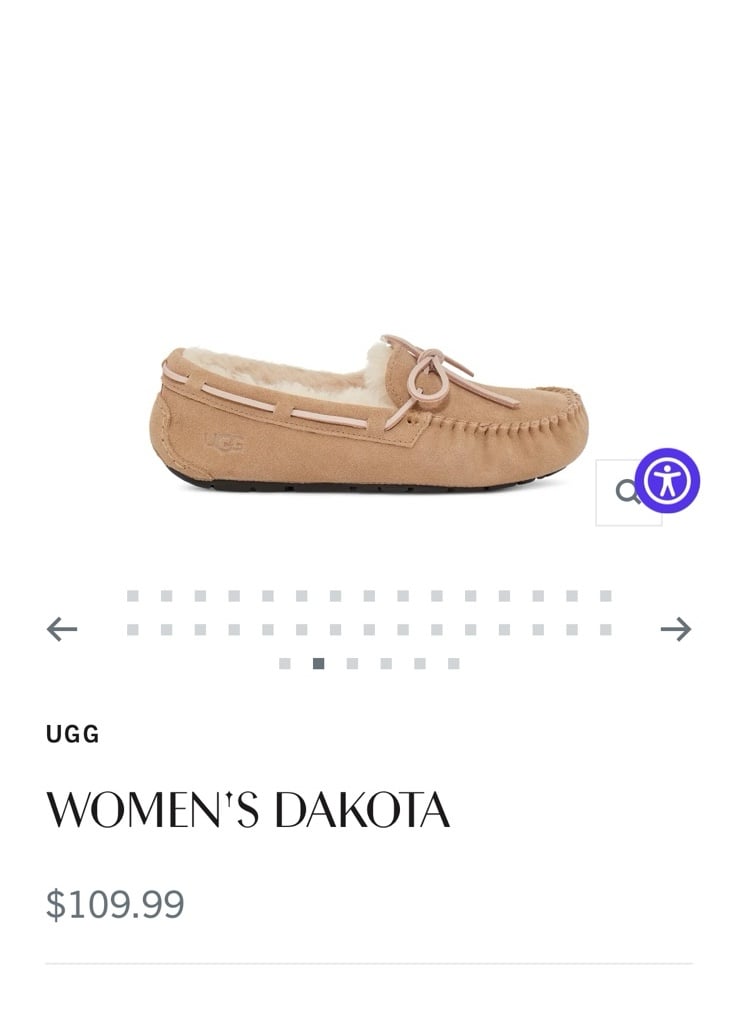This screenshot has height=1017, width=738.
Task: Choose last dot of middle carousel row
Action: pyautogui.click(x=606, y=630)
